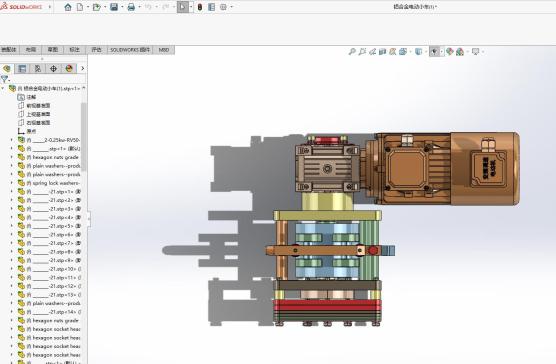Expand the -21.stp<1> component node
Image resolution: width=556 pixels, height=364 pixels.
point(11,191)
